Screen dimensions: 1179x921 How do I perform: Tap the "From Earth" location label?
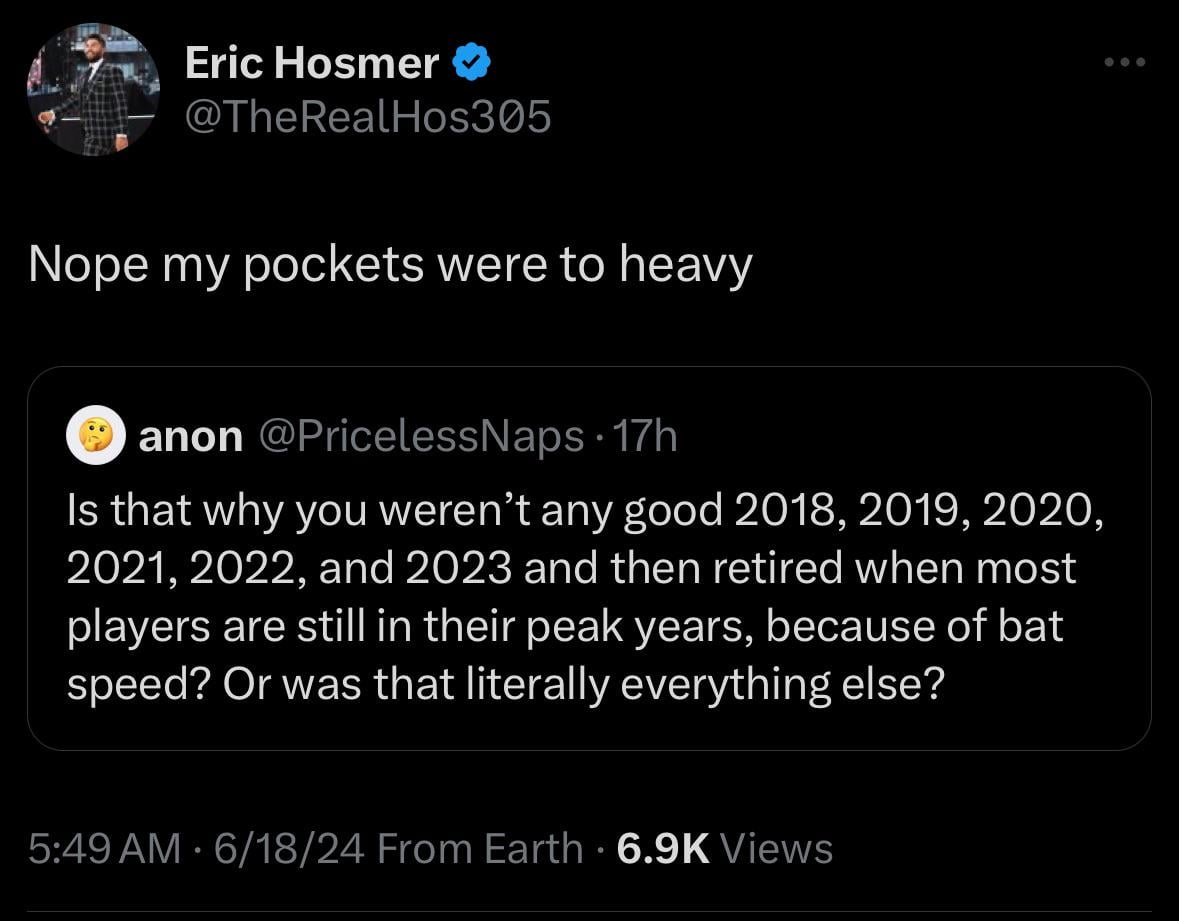(x=480, y=849)
